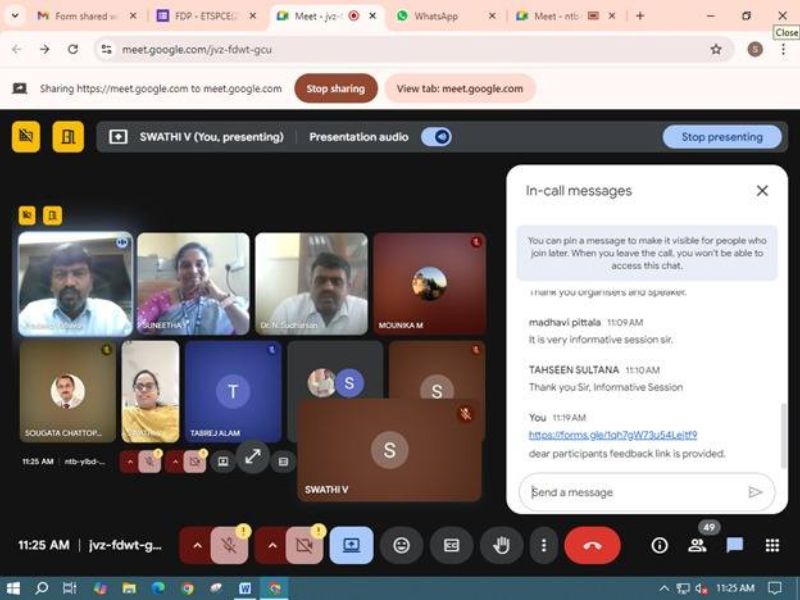Raise hand using the bottom call bar
The image size is (800, 600).
pos(502,545)
